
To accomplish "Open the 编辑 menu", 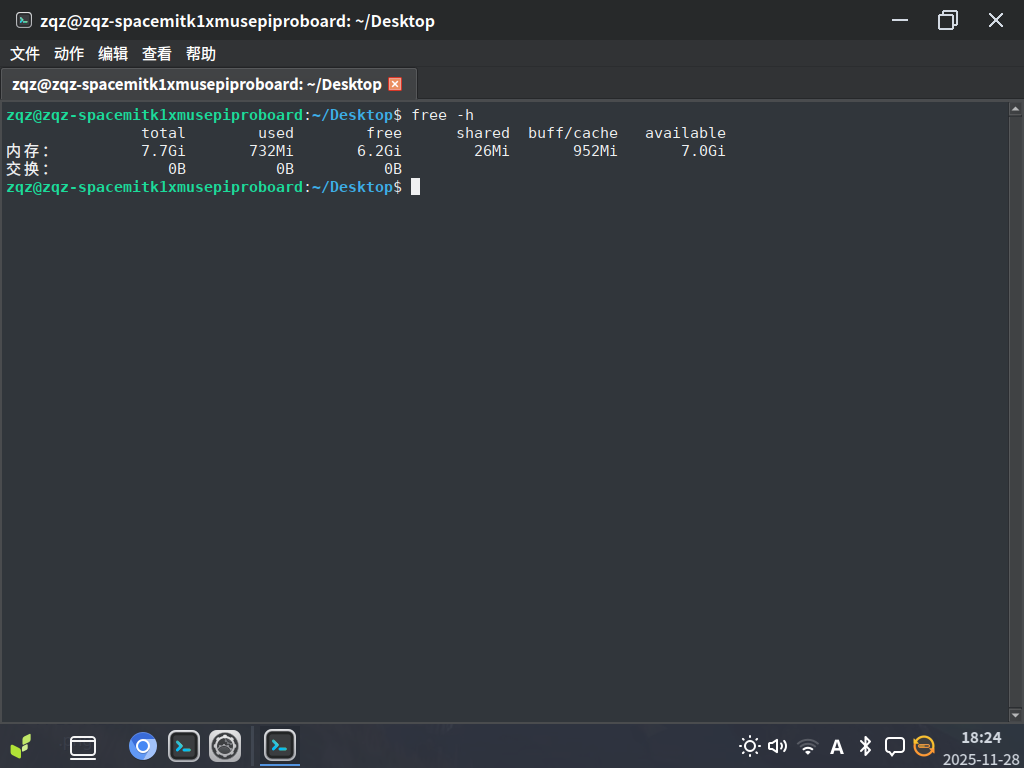I will tap(112, 54).
